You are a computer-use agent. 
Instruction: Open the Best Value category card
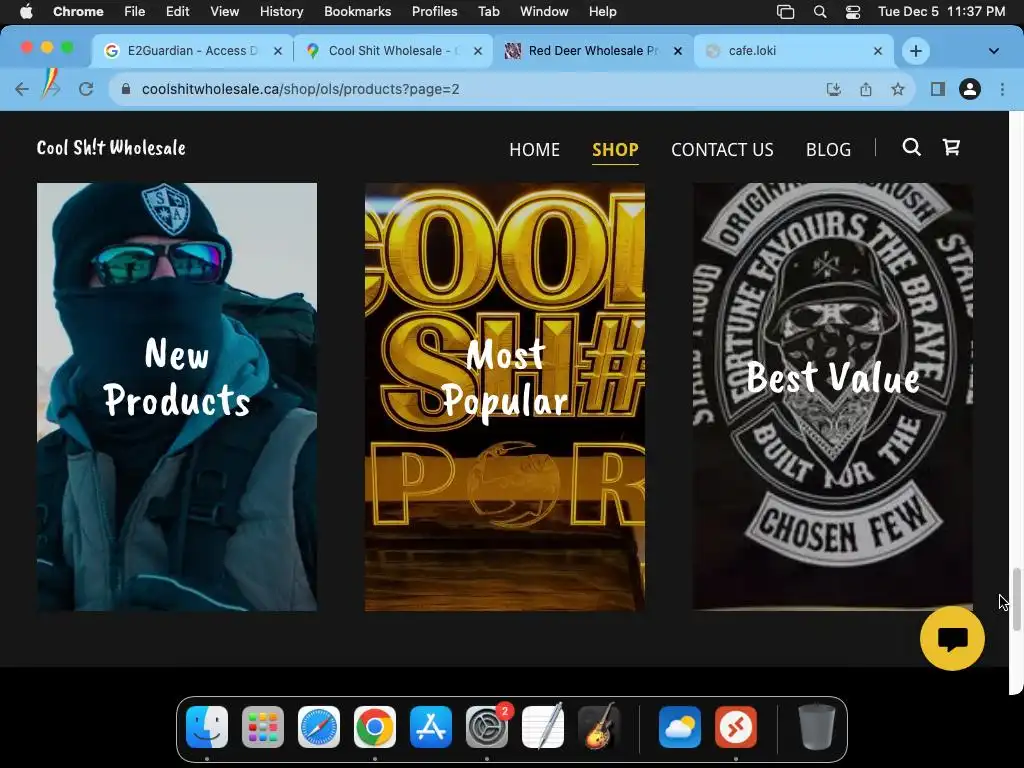point(833,397)
